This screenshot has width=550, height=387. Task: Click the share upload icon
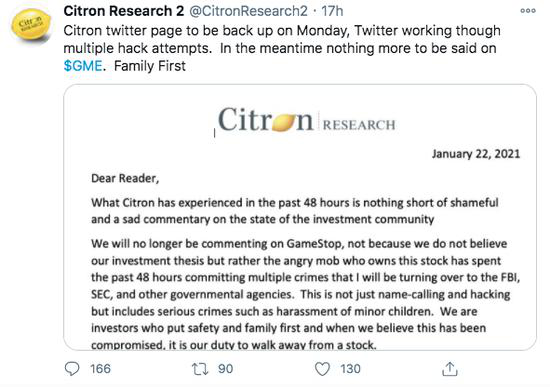pos(450,369)
